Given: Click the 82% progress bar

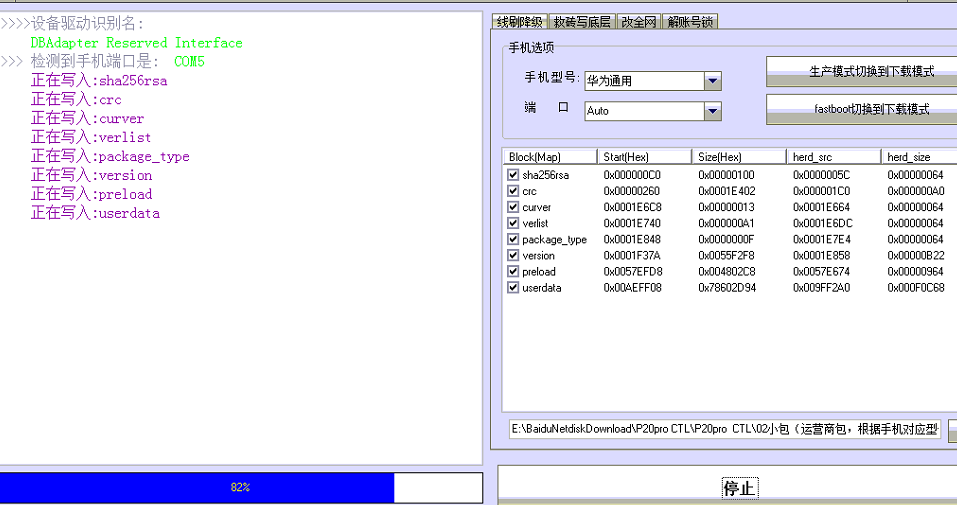Looking at the screenshot, I should point(241,487).
